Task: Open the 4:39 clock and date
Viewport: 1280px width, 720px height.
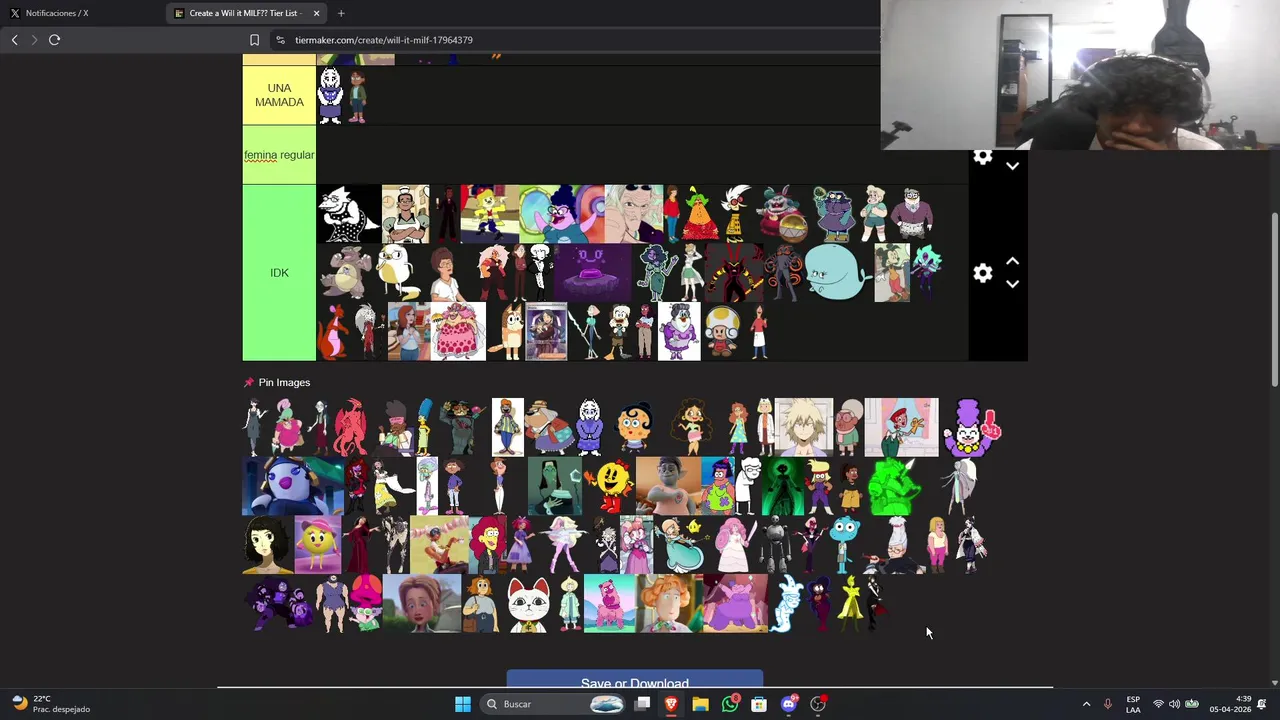Action: [x=1230, y=704]
